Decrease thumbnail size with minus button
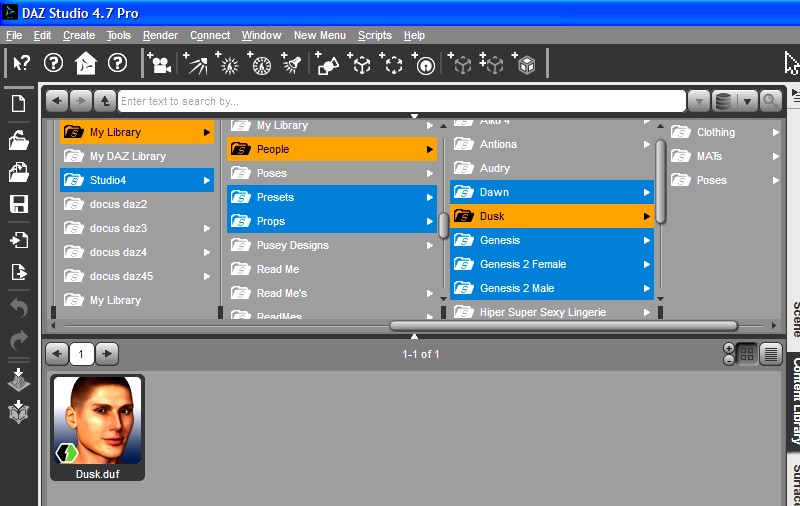 (x=729, y=360)
